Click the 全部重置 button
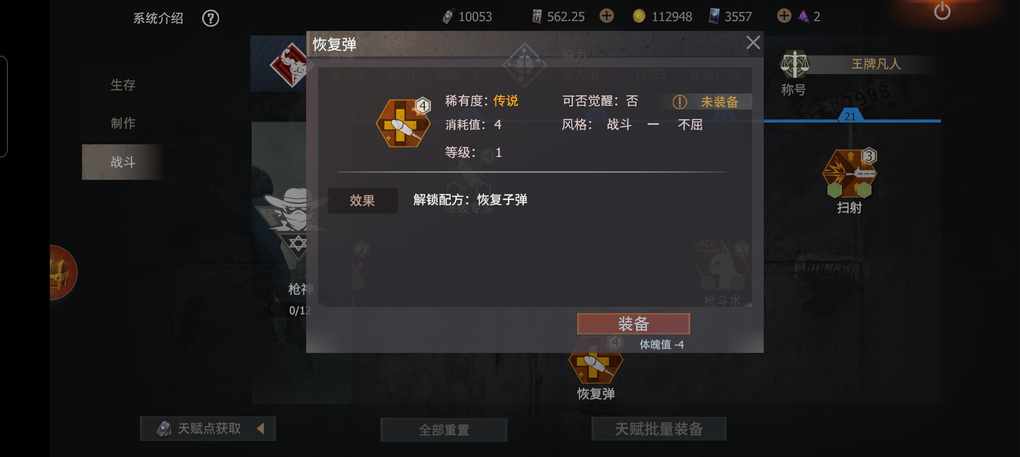This screenshot has height=457, width=1020. click(x=444, y=430)
